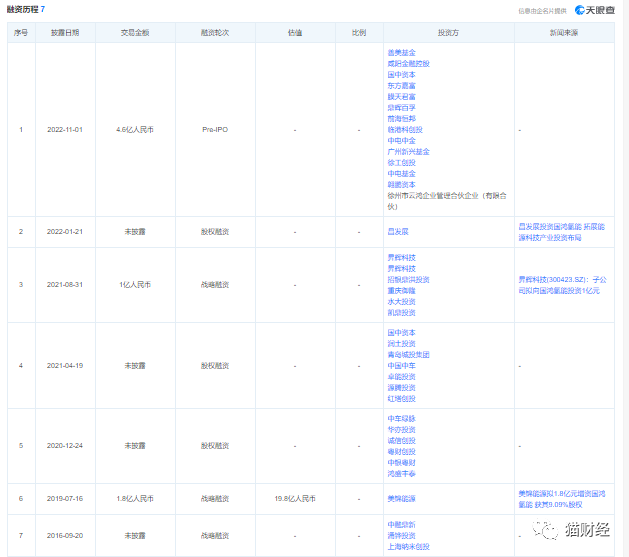The image size is (629, 557).
Task: Select the date cell 2022-11-01
Action: pos(65,130)
